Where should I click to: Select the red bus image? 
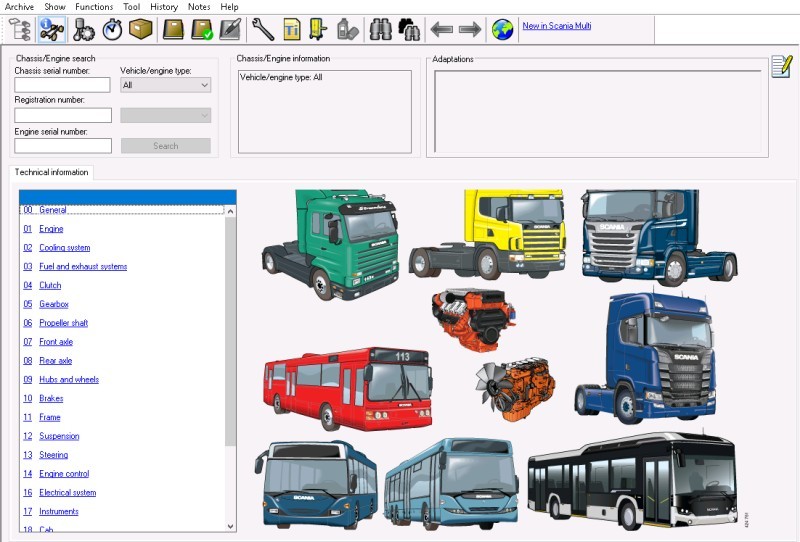tap(347, 386)
